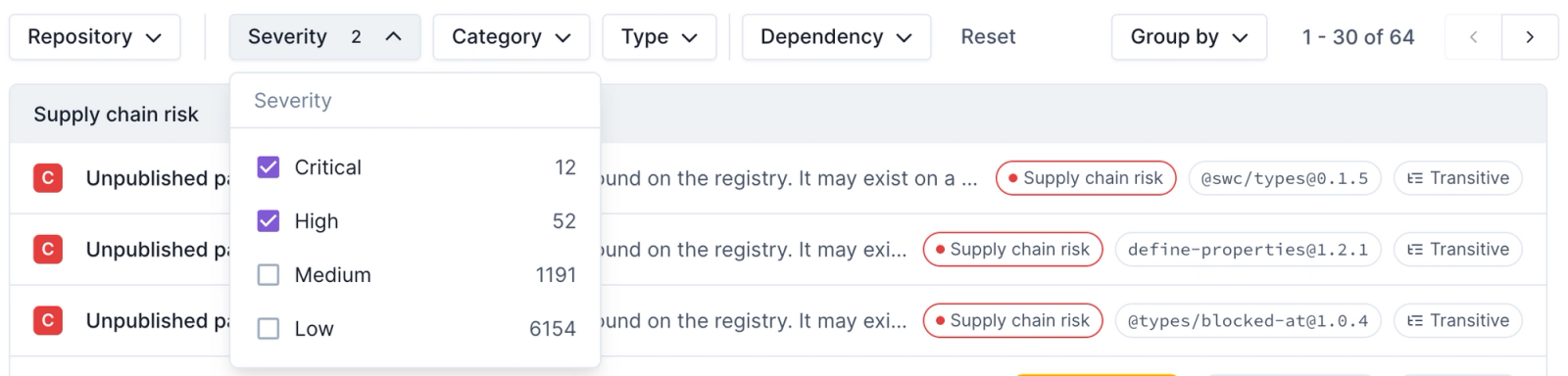The image size is (1568, 376).
Task: Reset all applied filters
Action: coord(988,37)
